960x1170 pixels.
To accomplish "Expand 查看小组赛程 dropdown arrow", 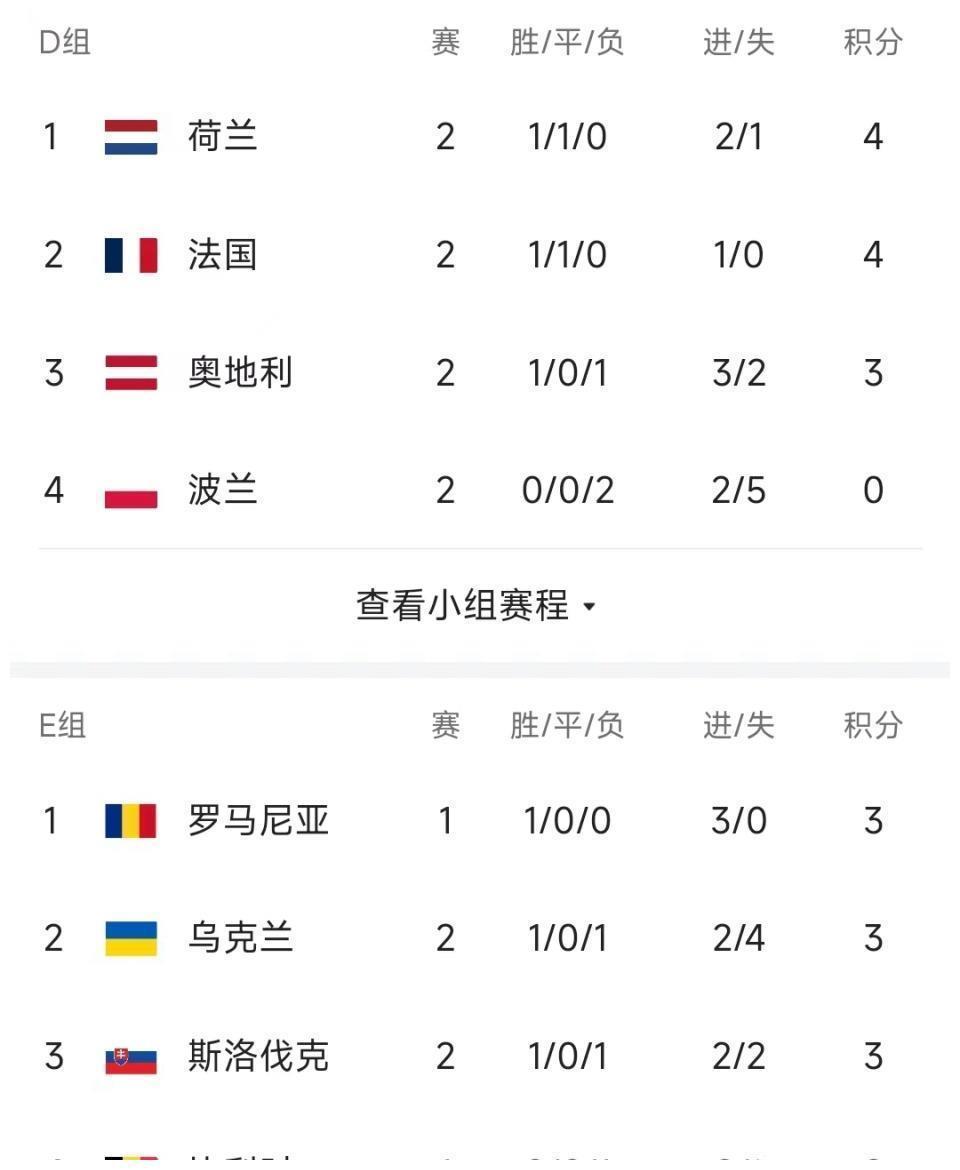I will pos(589,607).
